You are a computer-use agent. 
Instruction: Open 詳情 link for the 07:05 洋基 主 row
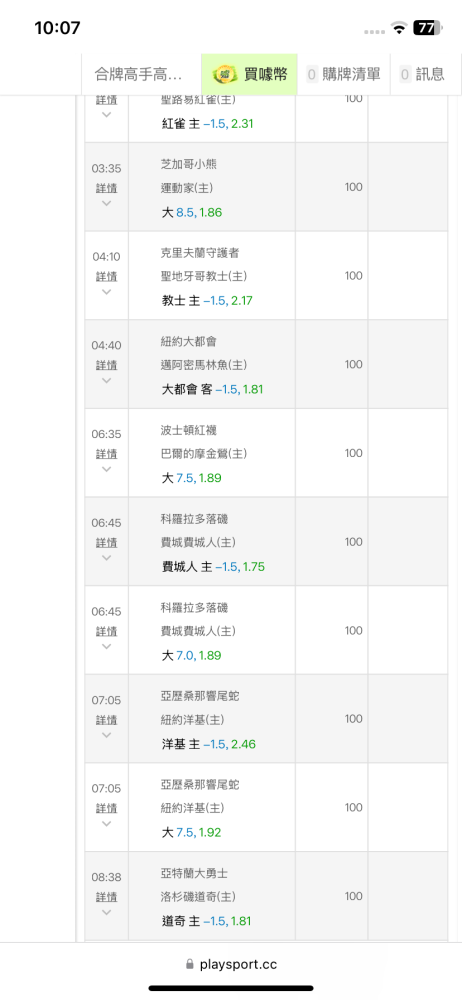[107, 720]
